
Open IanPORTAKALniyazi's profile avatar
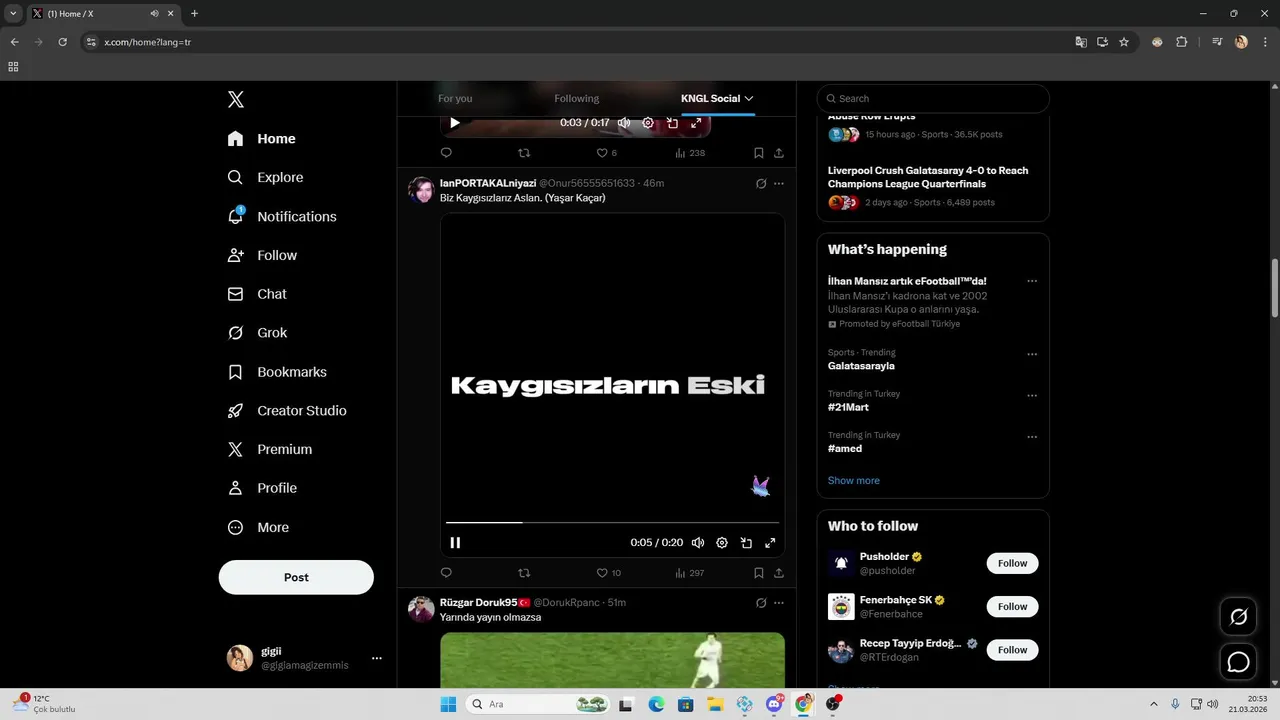(421, 190)
